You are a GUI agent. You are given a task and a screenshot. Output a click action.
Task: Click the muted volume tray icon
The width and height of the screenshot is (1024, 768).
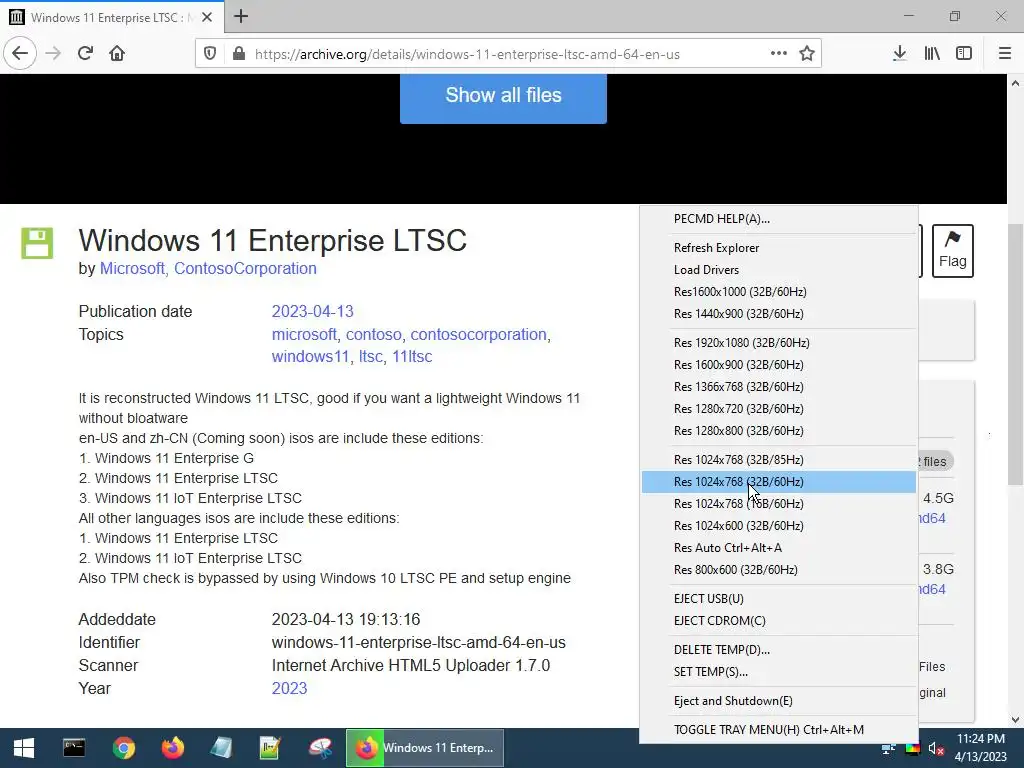(936, 749)
